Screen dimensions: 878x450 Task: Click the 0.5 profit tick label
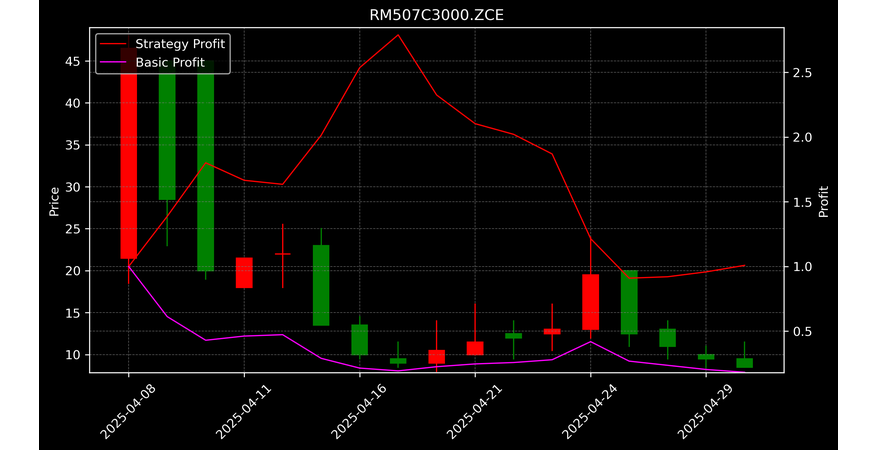click(x=800, y=331)
